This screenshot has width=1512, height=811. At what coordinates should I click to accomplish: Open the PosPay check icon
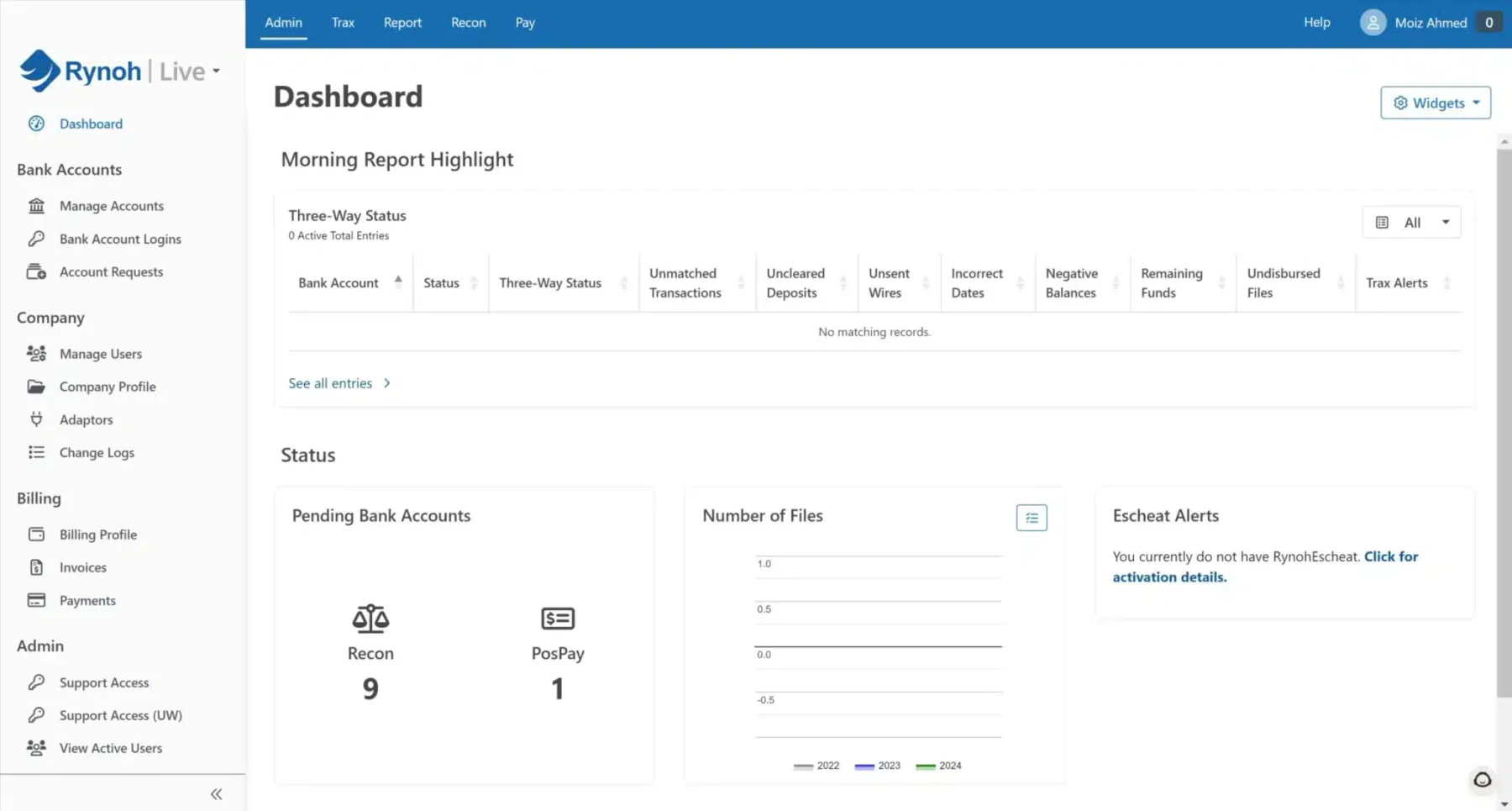558,619
